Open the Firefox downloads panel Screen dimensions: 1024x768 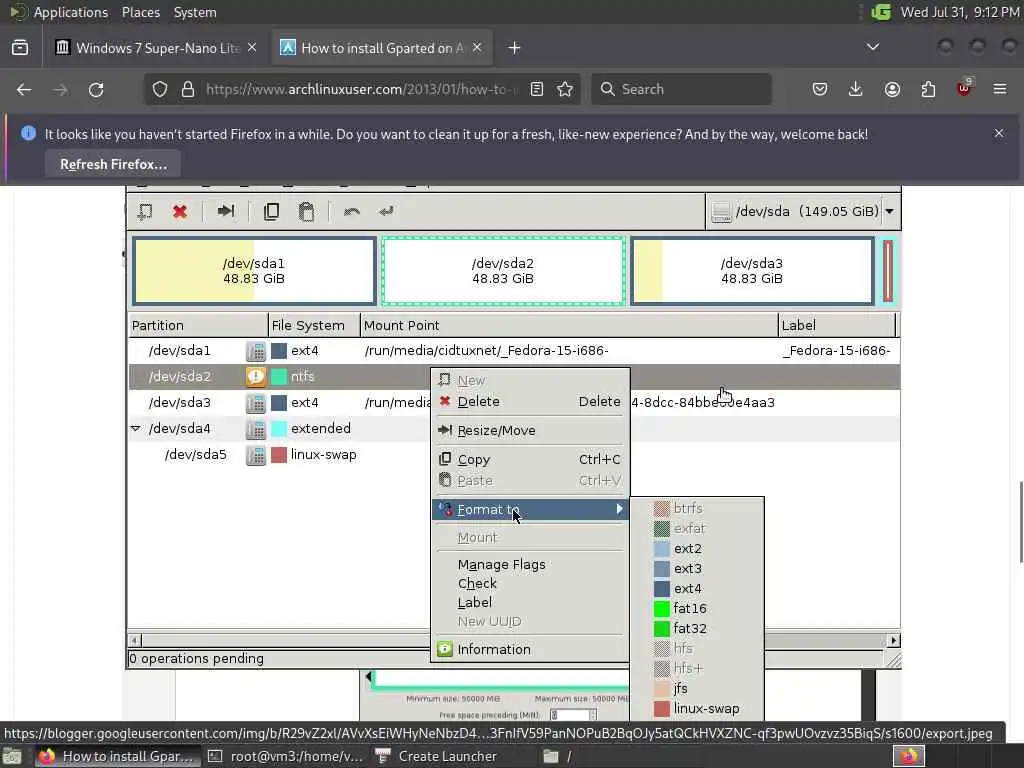(x=856, y=89)
